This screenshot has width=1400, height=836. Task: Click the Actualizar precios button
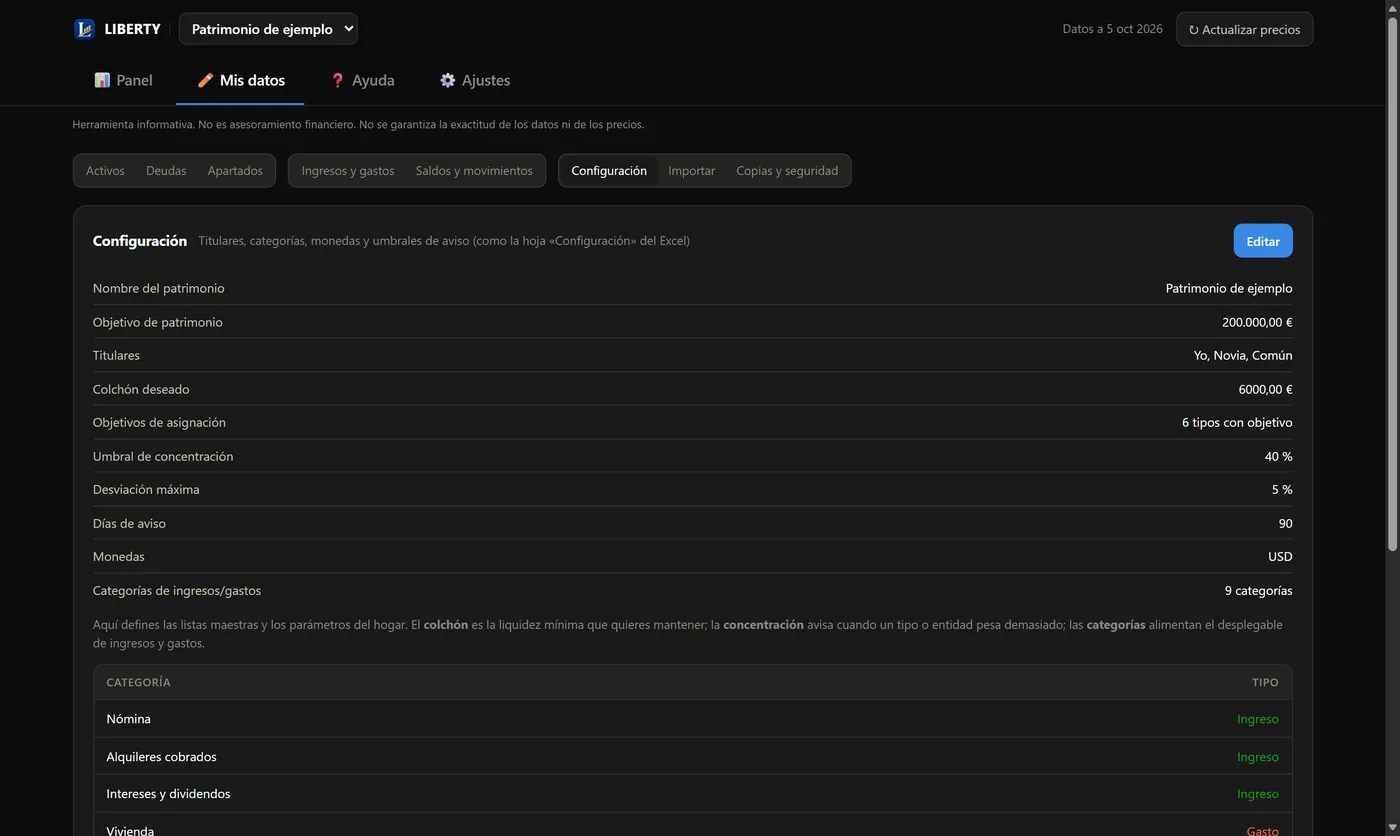click(x=1244, y=29)
